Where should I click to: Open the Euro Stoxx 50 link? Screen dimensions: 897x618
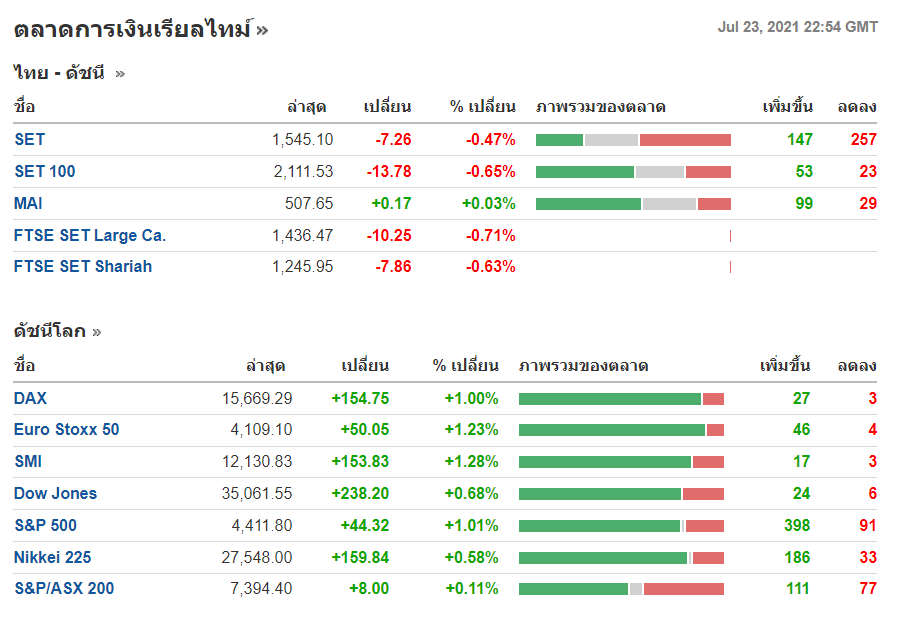click(66, 429)
